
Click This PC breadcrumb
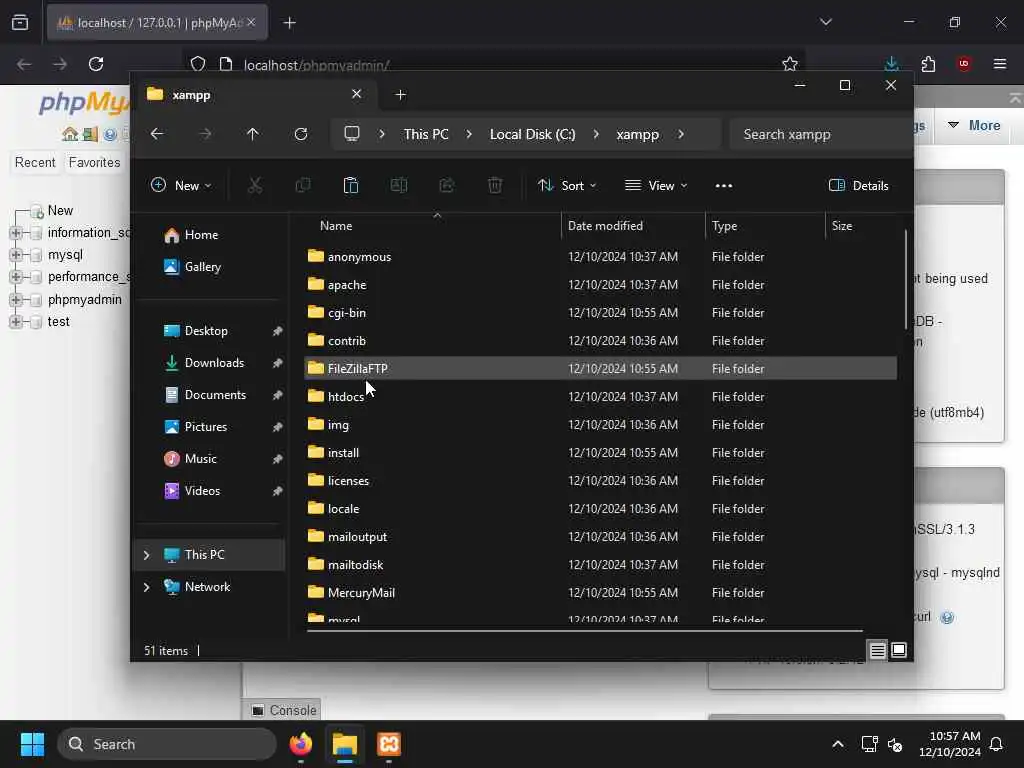coord(426,134)
